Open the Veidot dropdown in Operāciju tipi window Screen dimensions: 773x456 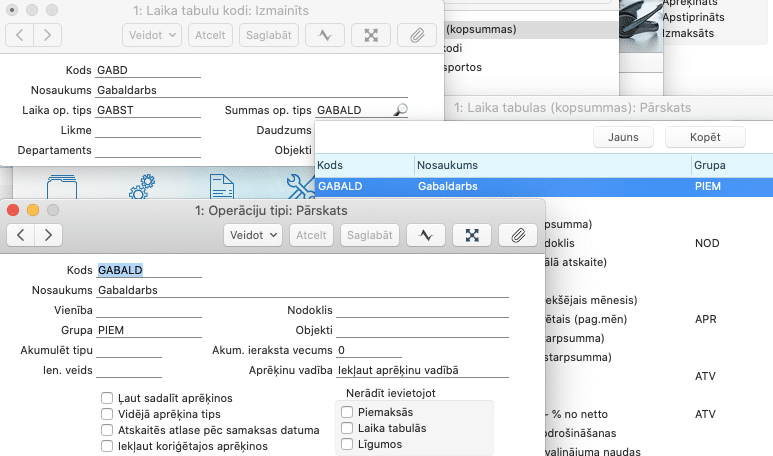point(253,235)
